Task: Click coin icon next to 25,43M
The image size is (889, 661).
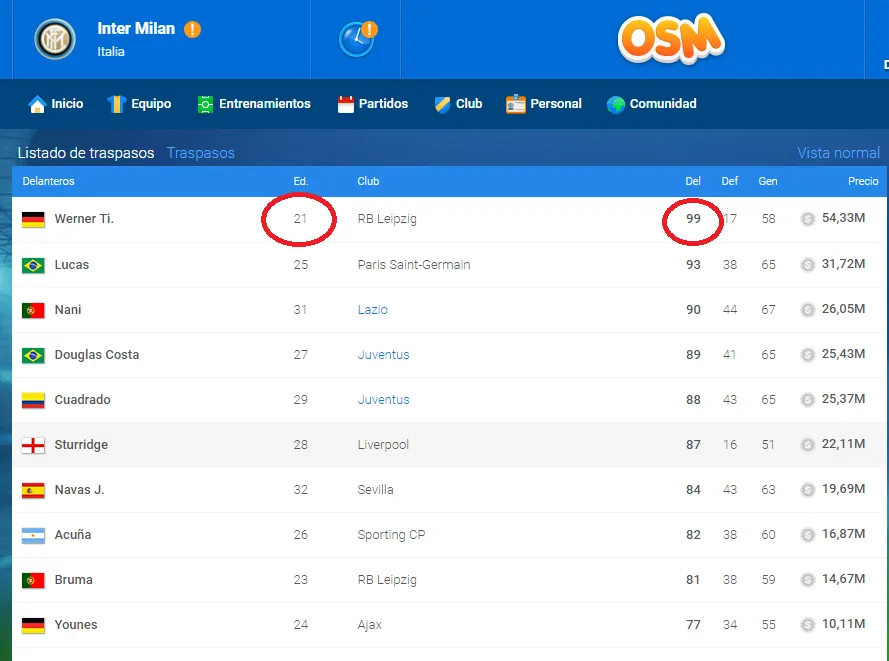Action: pyautogui.click(x=807, y=355)
